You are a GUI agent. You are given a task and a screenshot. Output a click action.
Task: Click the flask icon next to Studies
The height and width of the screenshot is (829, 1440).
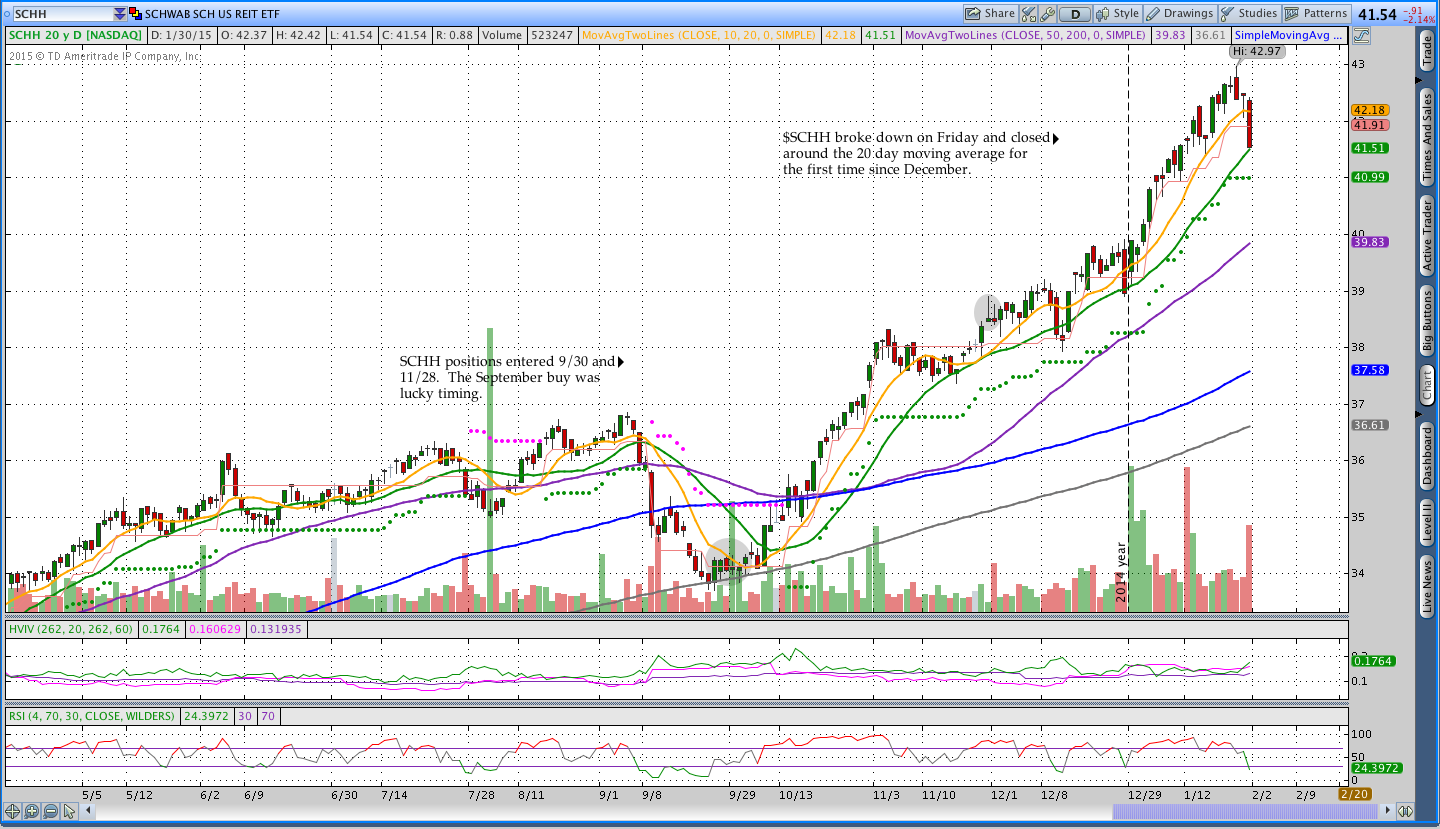[1228, 14]
